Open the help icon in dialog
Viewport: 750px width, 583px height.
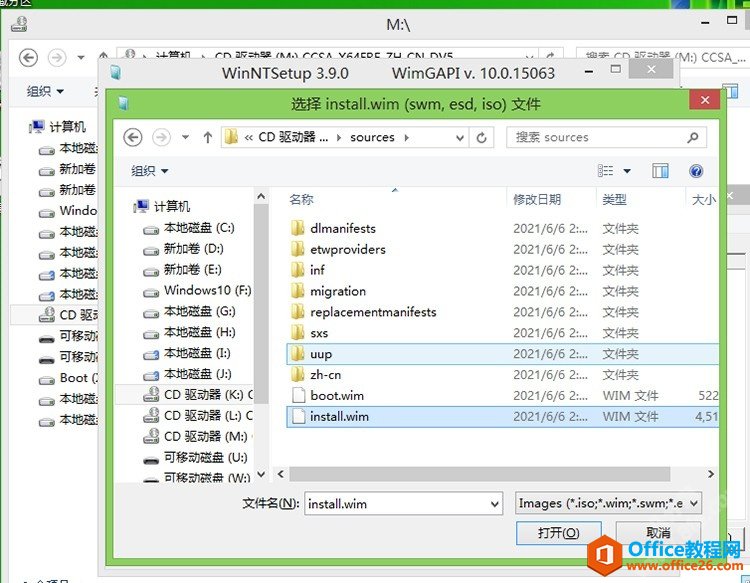pos(696,171)
